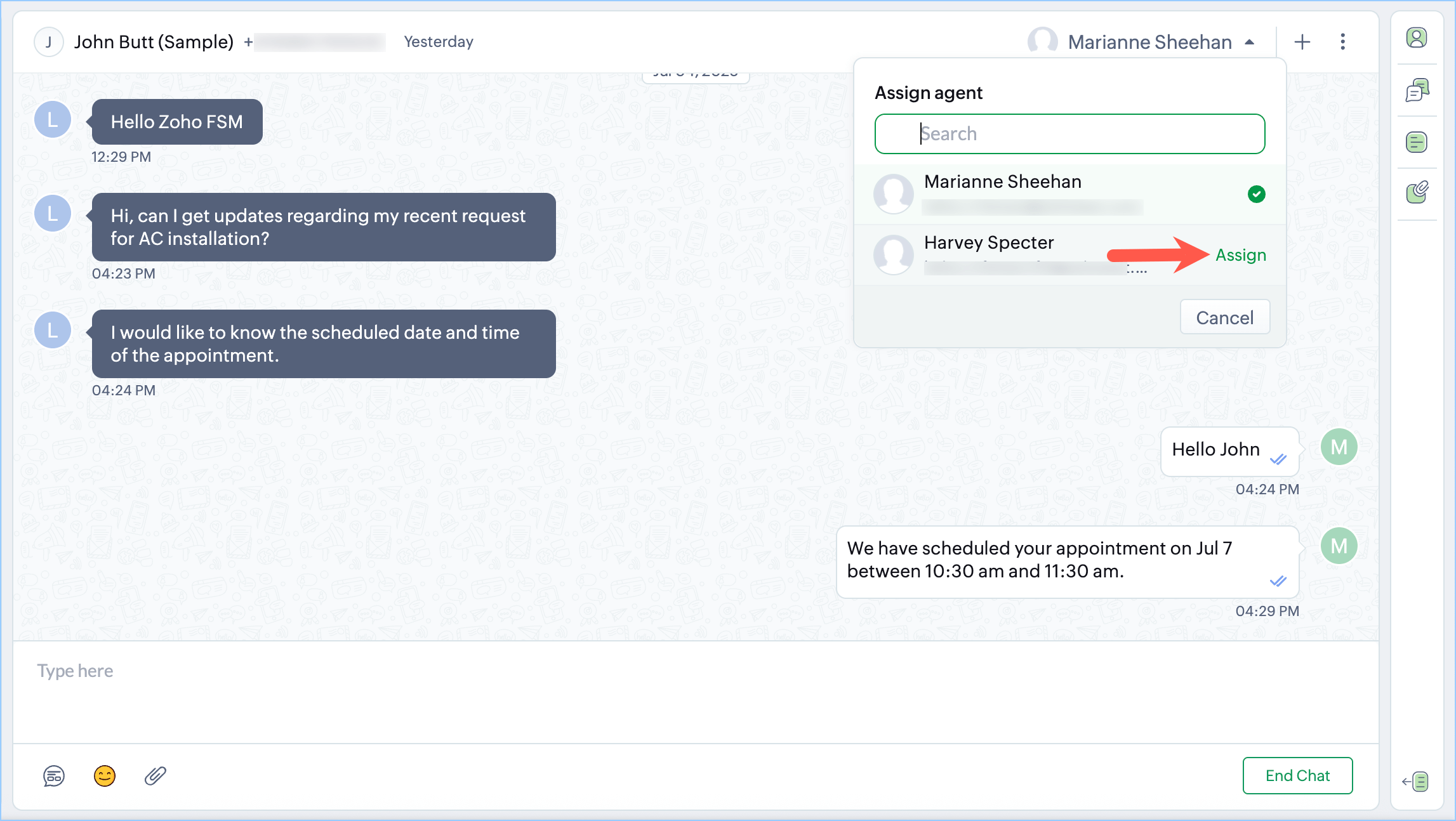
Task: Open contact profile icon in right sidebar
Action: point(1416,38)
